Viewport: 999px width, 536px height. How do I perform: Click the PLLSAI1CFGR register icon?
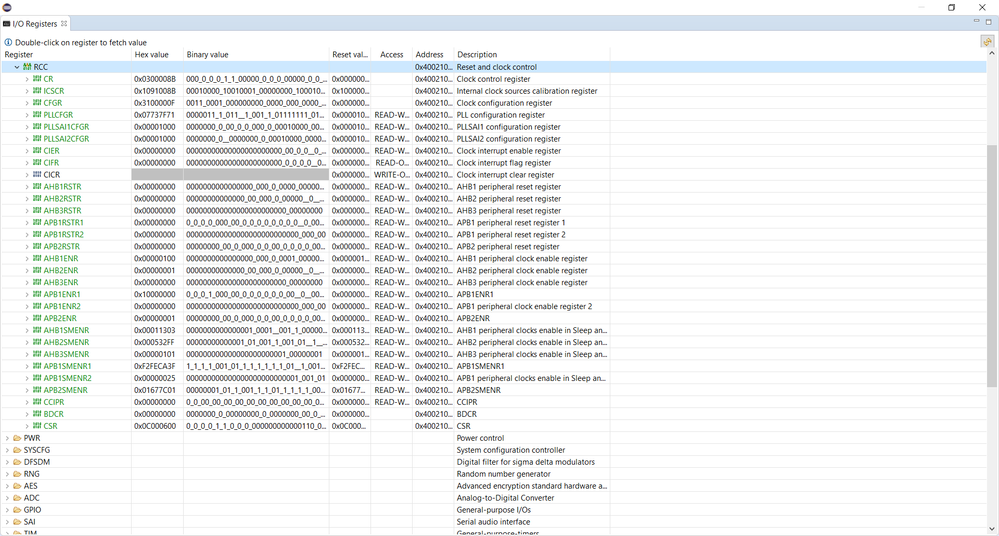click(x=37, y=127)
